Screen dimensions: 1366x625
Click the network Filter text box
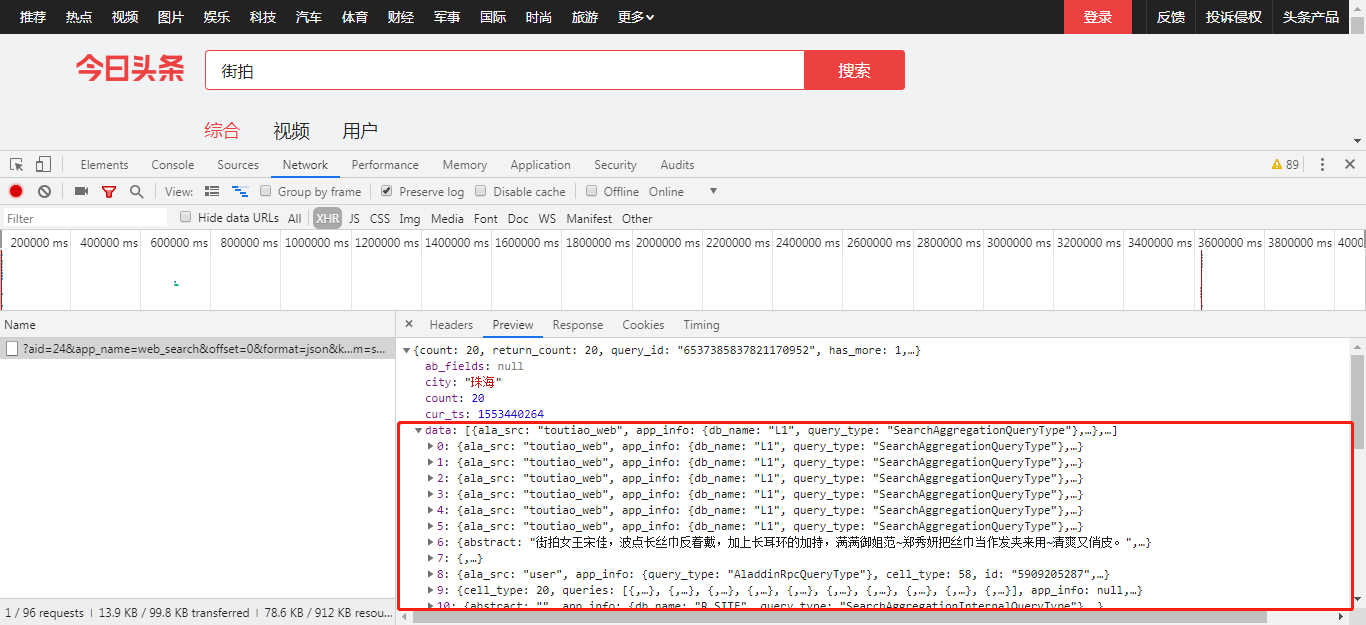(85, 218)
